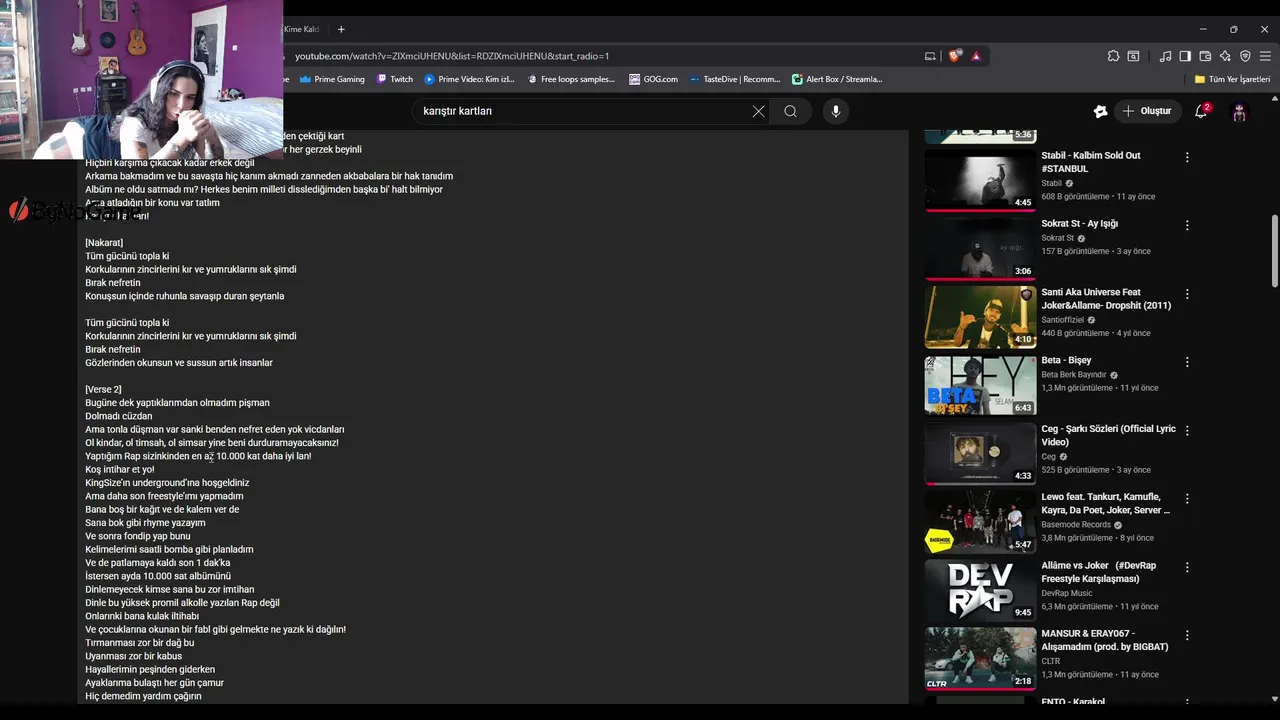Open the Prime Video bookmark
Viewport: 1280px width, 720px height.
[469, 79]
